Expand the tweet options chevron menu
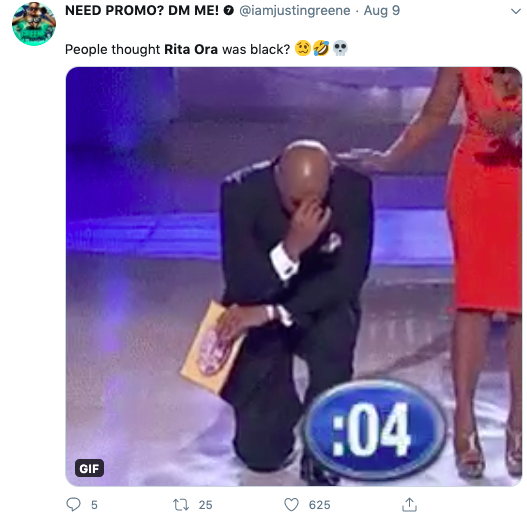527x517 pixels. click(x=516, y=11)
